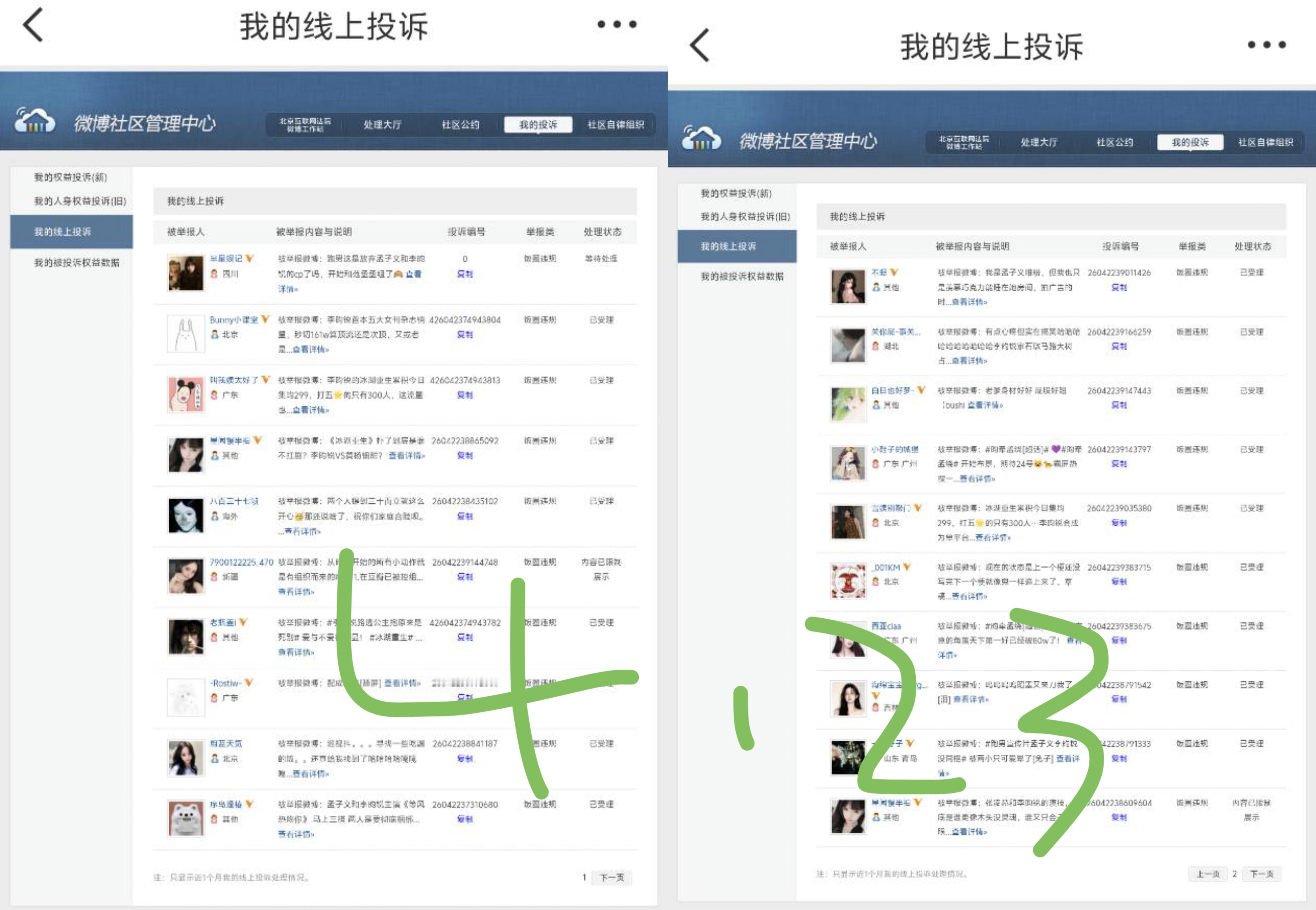Click the avatar thumbnail of 八百三十七项
The image size is (1316, 910).
click(186, 515)
